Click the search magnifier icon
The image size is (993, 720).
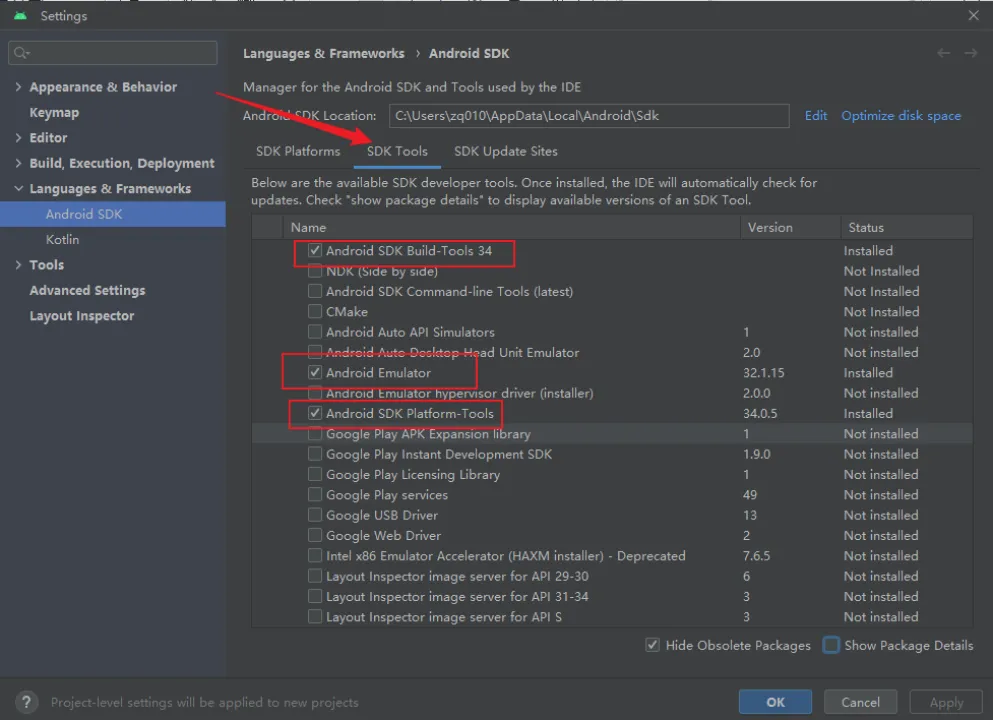22,53
